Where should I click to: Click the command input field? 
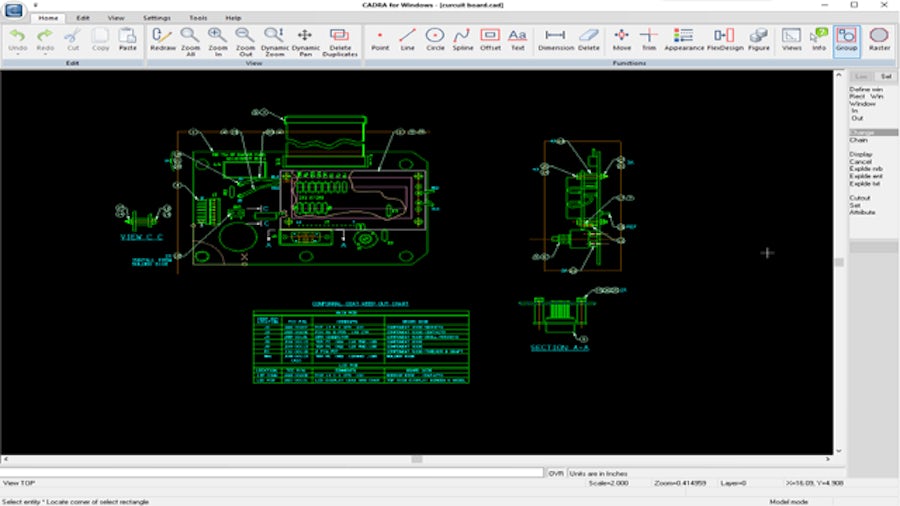tap(271, 473)
